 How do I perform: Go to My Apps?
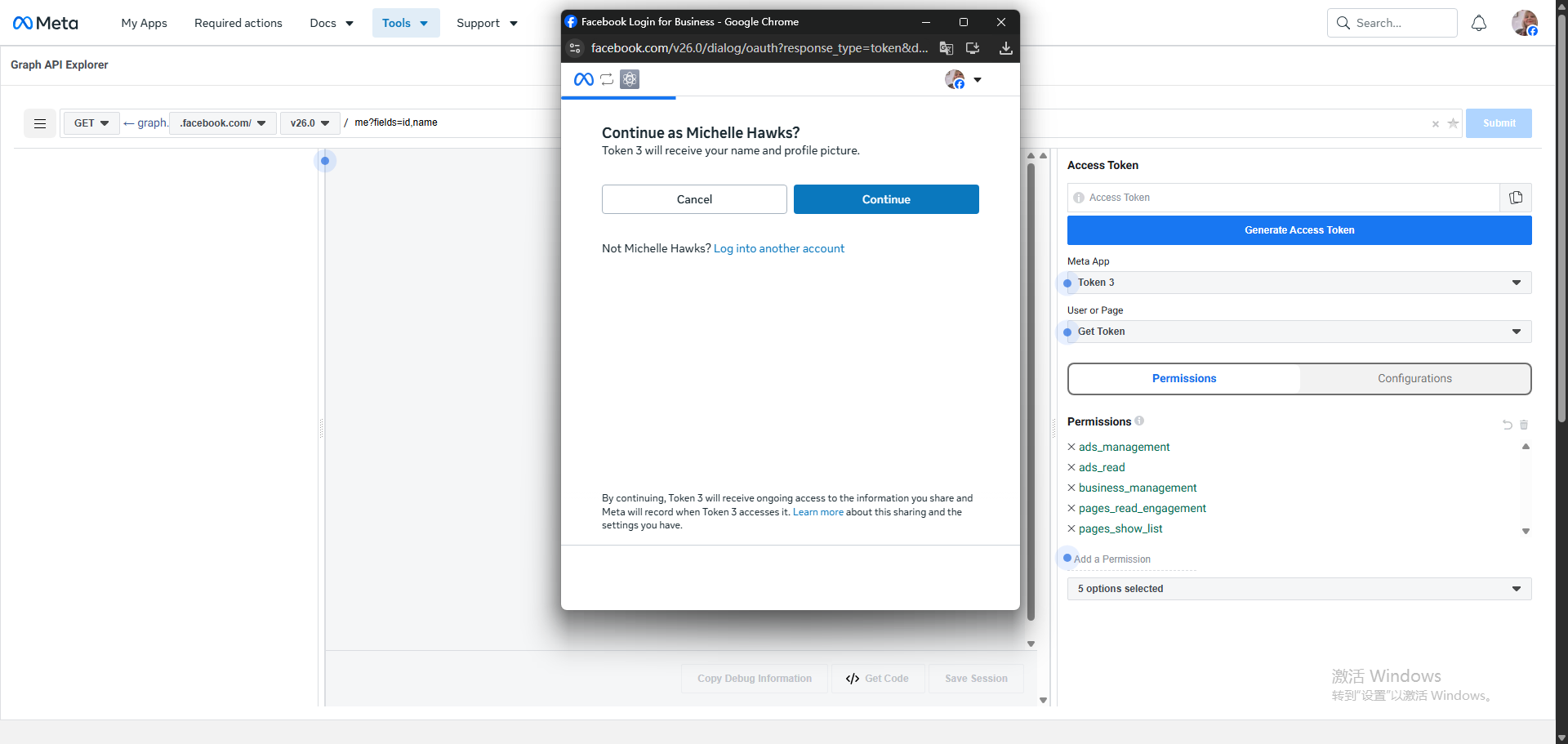144,23
